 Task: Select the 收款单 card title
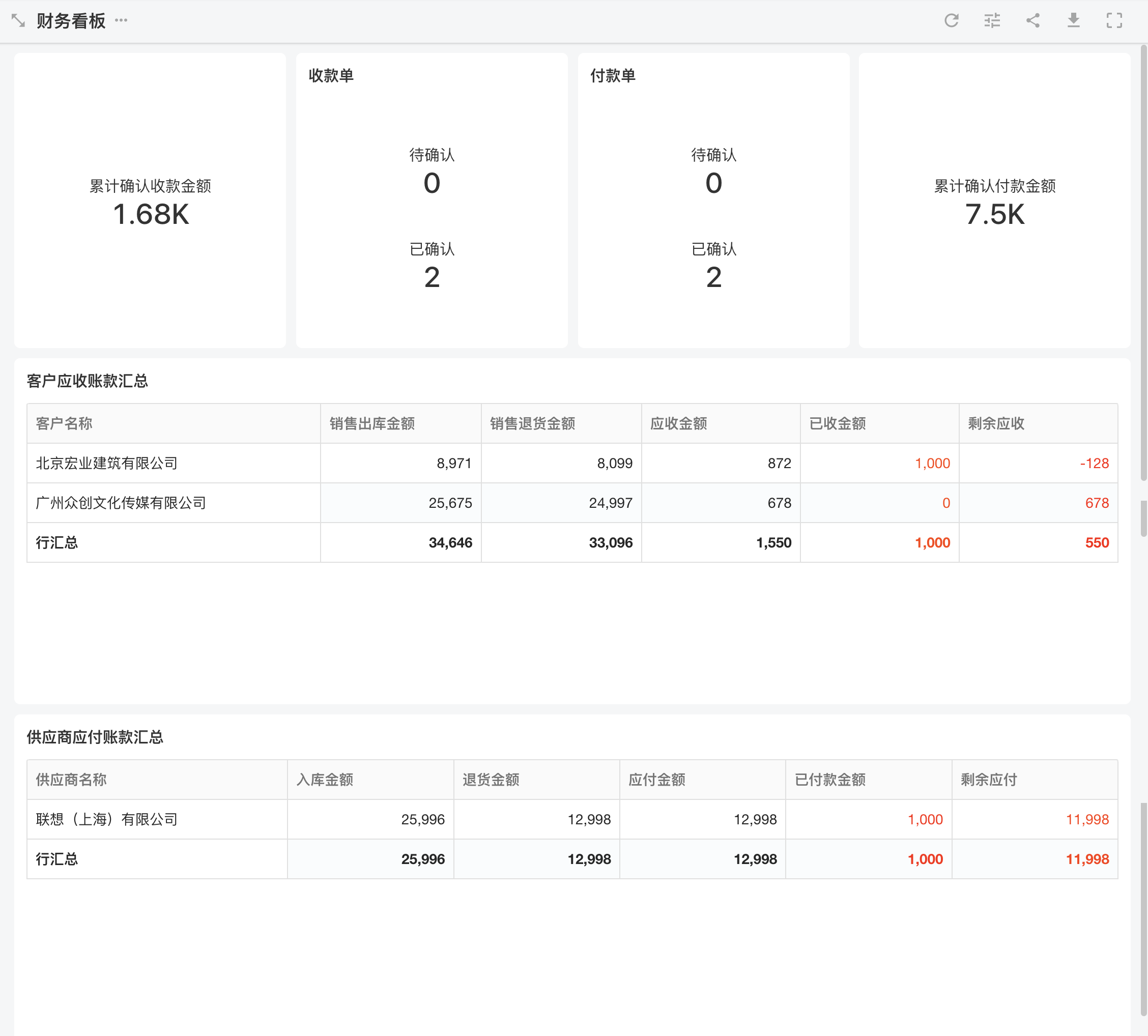pyautogui.click(x=331, y=76)
